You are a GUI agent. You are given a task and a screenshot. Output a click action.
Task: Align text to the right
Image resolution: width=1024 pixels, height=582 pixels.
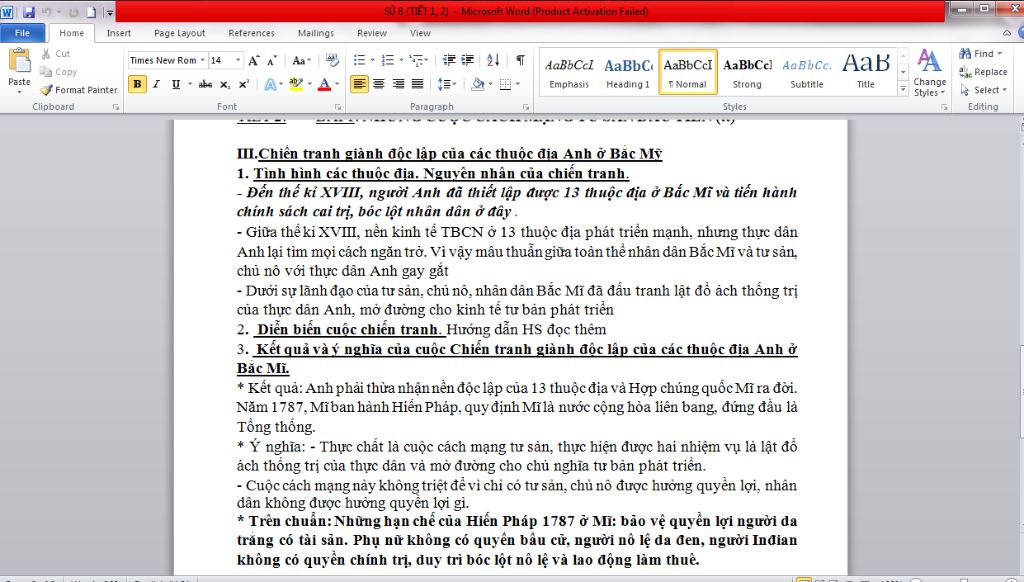click(x=398, y=84)
